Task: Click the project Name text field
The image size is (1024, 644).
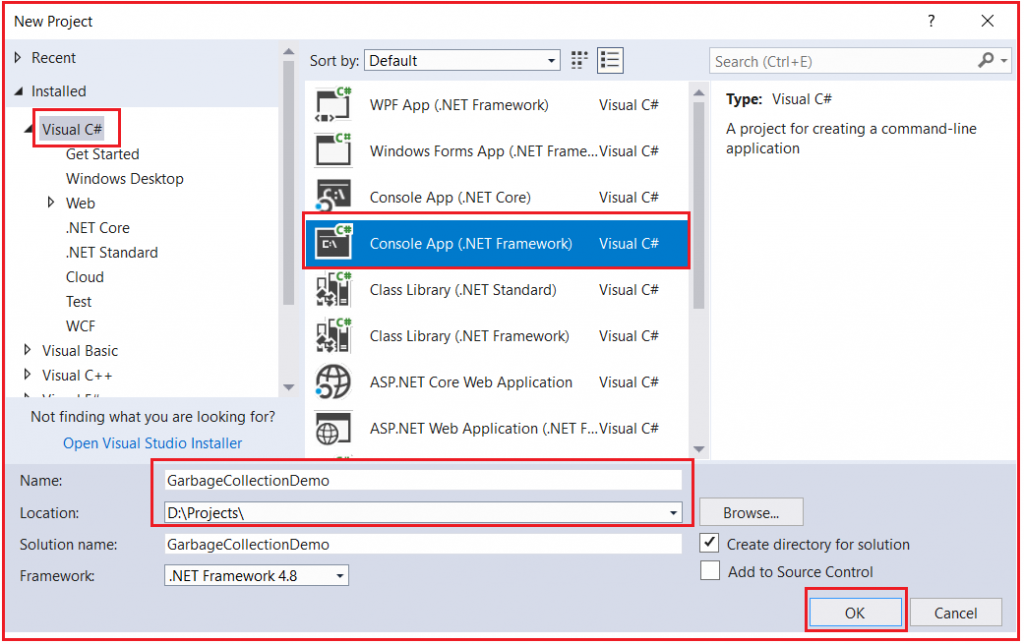Action: [x=422, y=480]
